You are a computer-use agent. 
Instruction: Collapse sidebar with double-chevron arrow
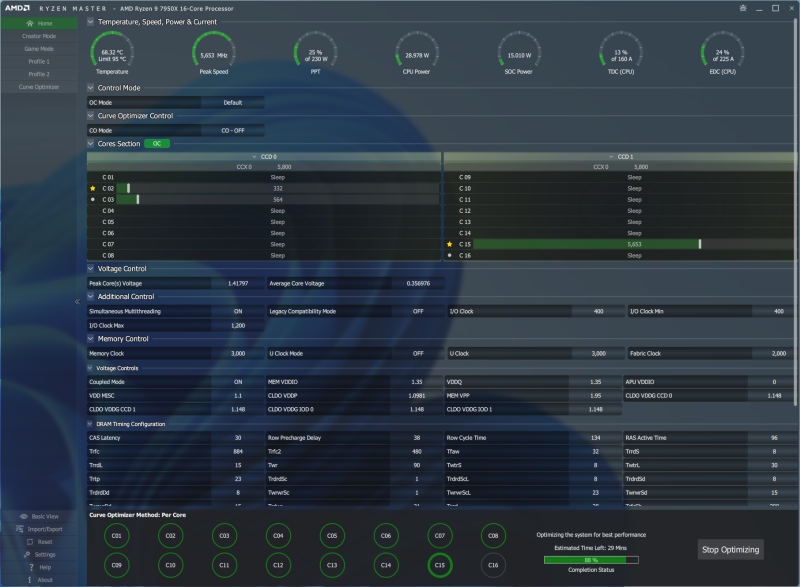pos(78,301)
